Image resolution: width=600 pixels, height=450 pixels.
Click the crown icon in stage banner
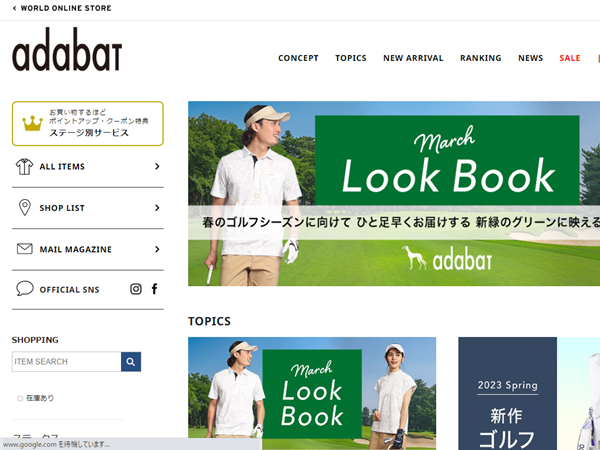pyautogui.click(x=33, y=123)
